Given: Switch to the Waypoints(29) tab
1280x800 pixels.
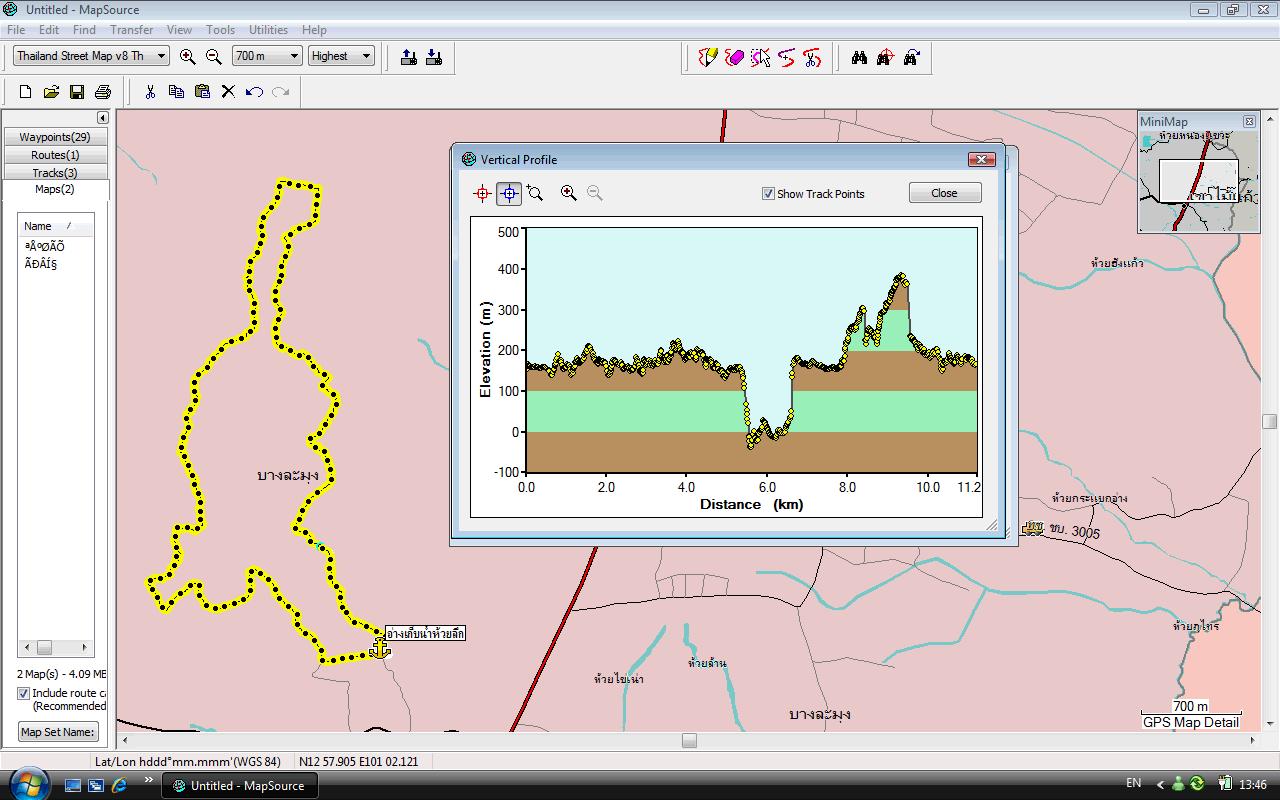Looking at the screenshot, I should 55,137.
